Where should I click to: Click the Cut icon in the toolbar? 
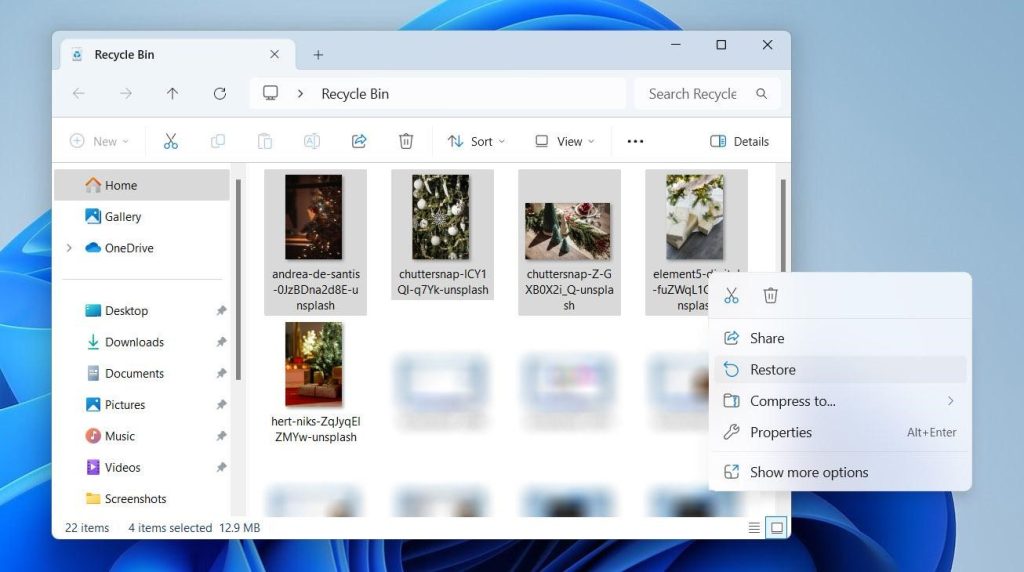[x=170, y=141]
